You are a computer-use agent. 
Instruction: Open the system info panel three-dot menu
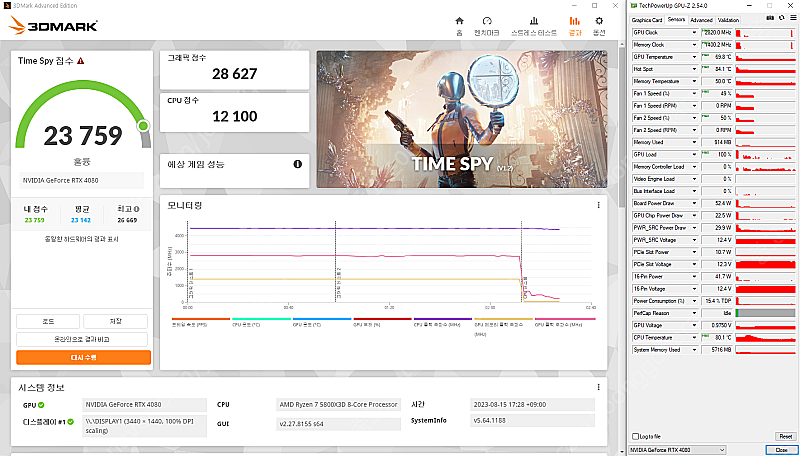coord(598,387)
